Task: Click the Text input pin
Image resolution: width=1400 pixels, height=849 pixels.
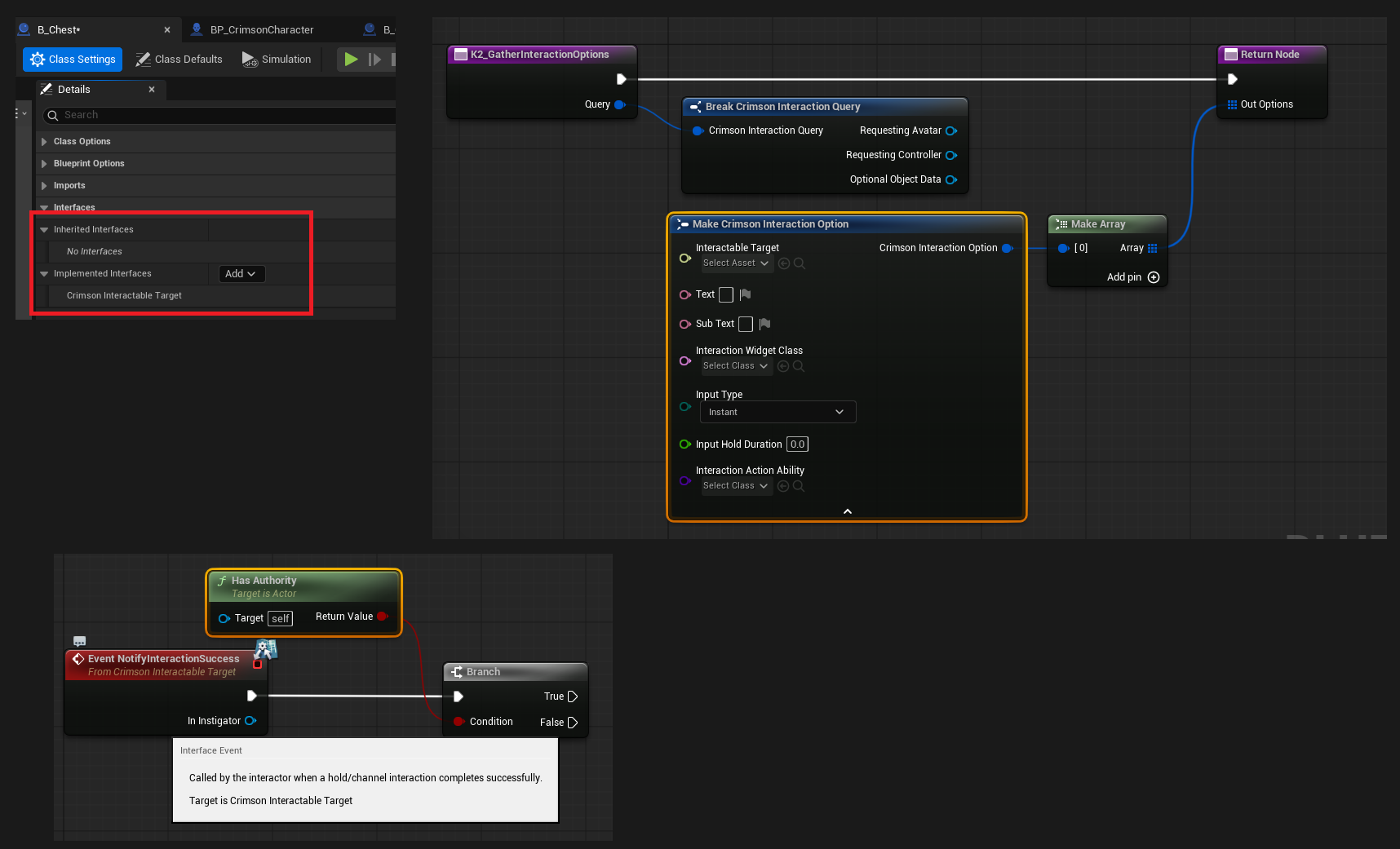Action: point(685,294)
